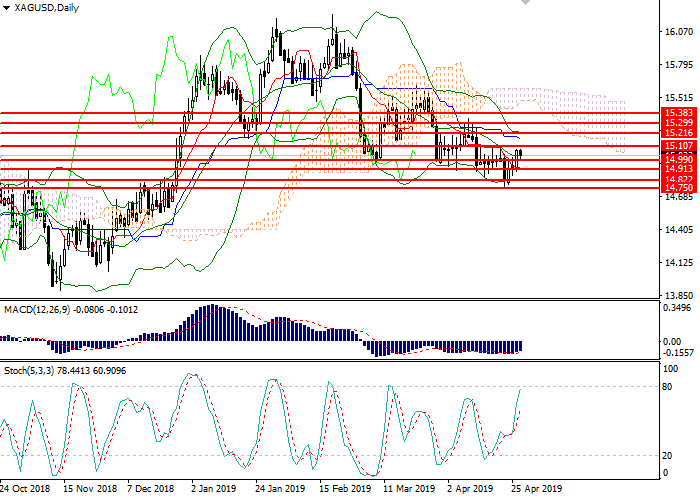Click the 14.990 red price level label
This screenshot has height=500, width=700.
tap(677, 159)
